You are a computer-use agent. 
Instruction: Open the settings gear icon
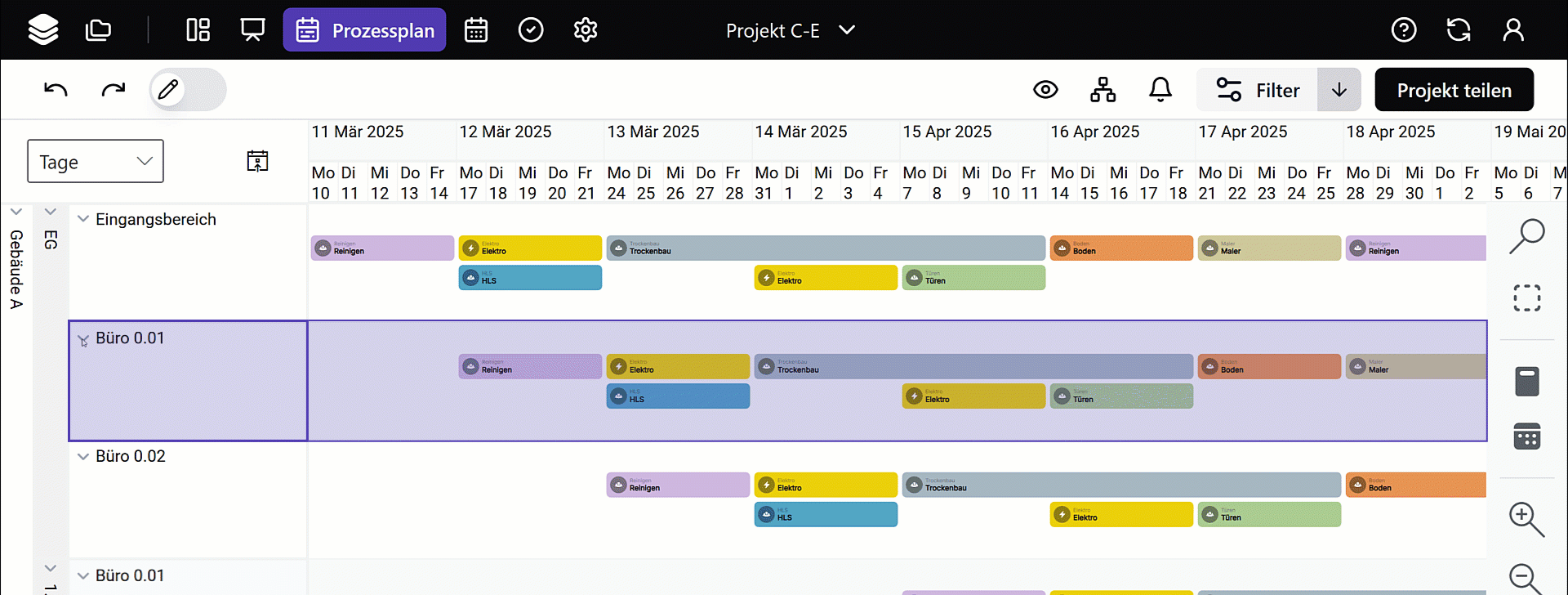click(585, 30)
